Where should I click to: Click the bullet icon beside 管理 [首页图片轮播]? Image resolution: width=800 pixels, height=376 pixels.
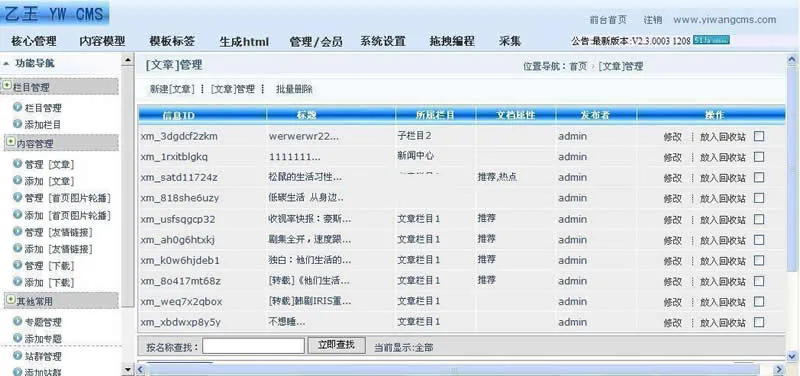tap(18, 198)
